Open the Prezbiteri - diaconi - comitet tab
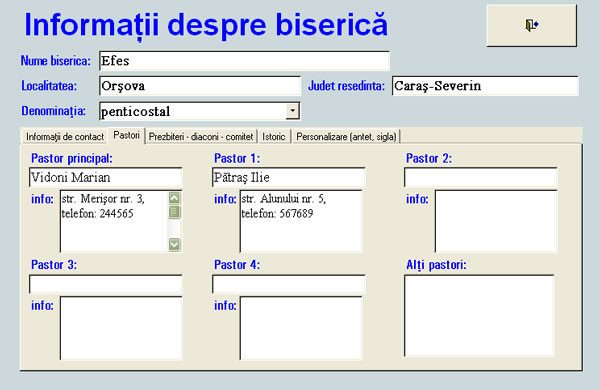Viewport: 600px width, 390px height. click(x=201, y=137)
